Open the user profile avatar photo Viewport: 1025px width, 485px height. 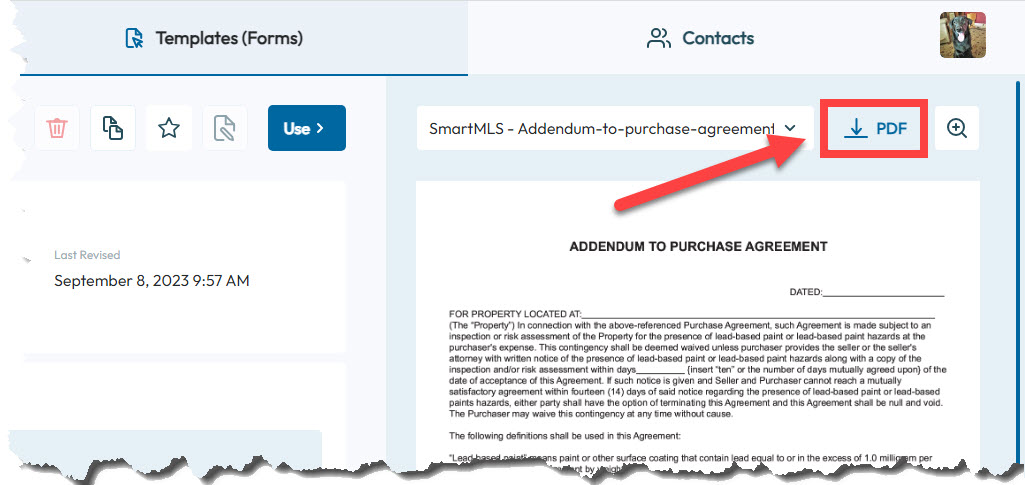point(962,35)
